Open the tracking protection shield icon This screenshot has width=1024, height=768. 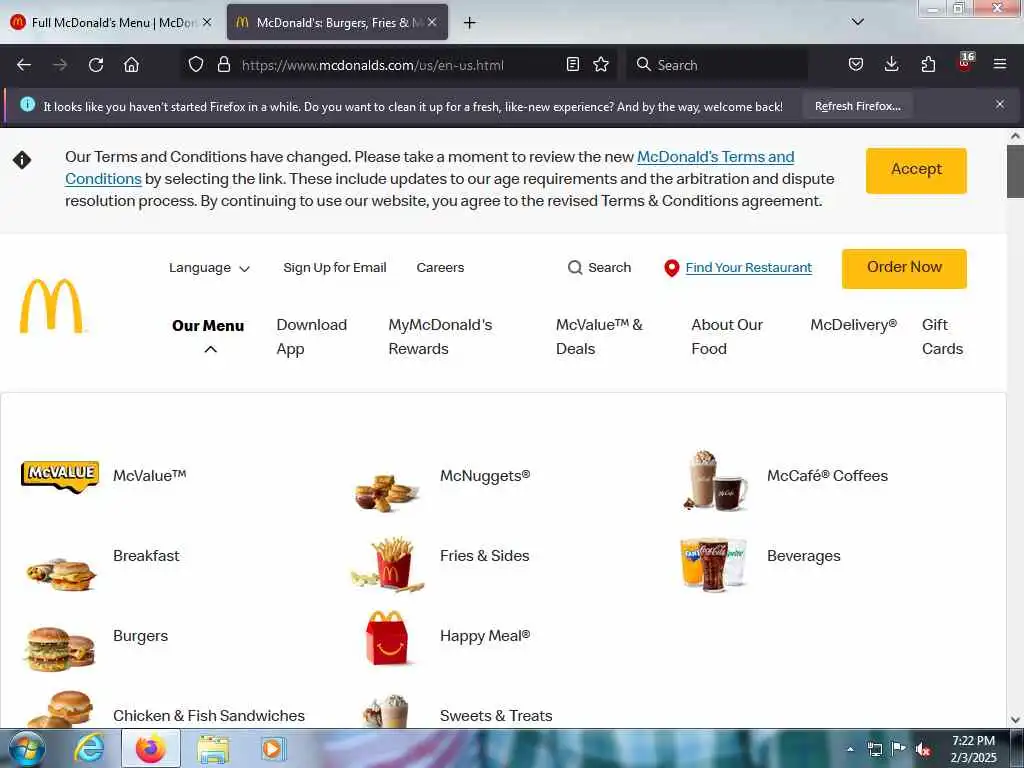tap(196, 65)
